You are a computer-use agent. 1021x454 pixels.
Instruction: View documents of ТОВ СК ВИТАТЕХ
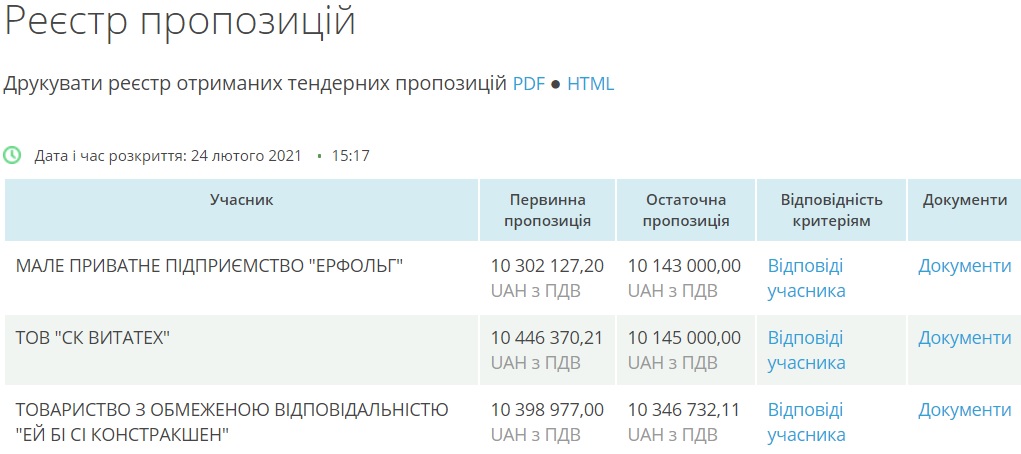pos(964,338)
